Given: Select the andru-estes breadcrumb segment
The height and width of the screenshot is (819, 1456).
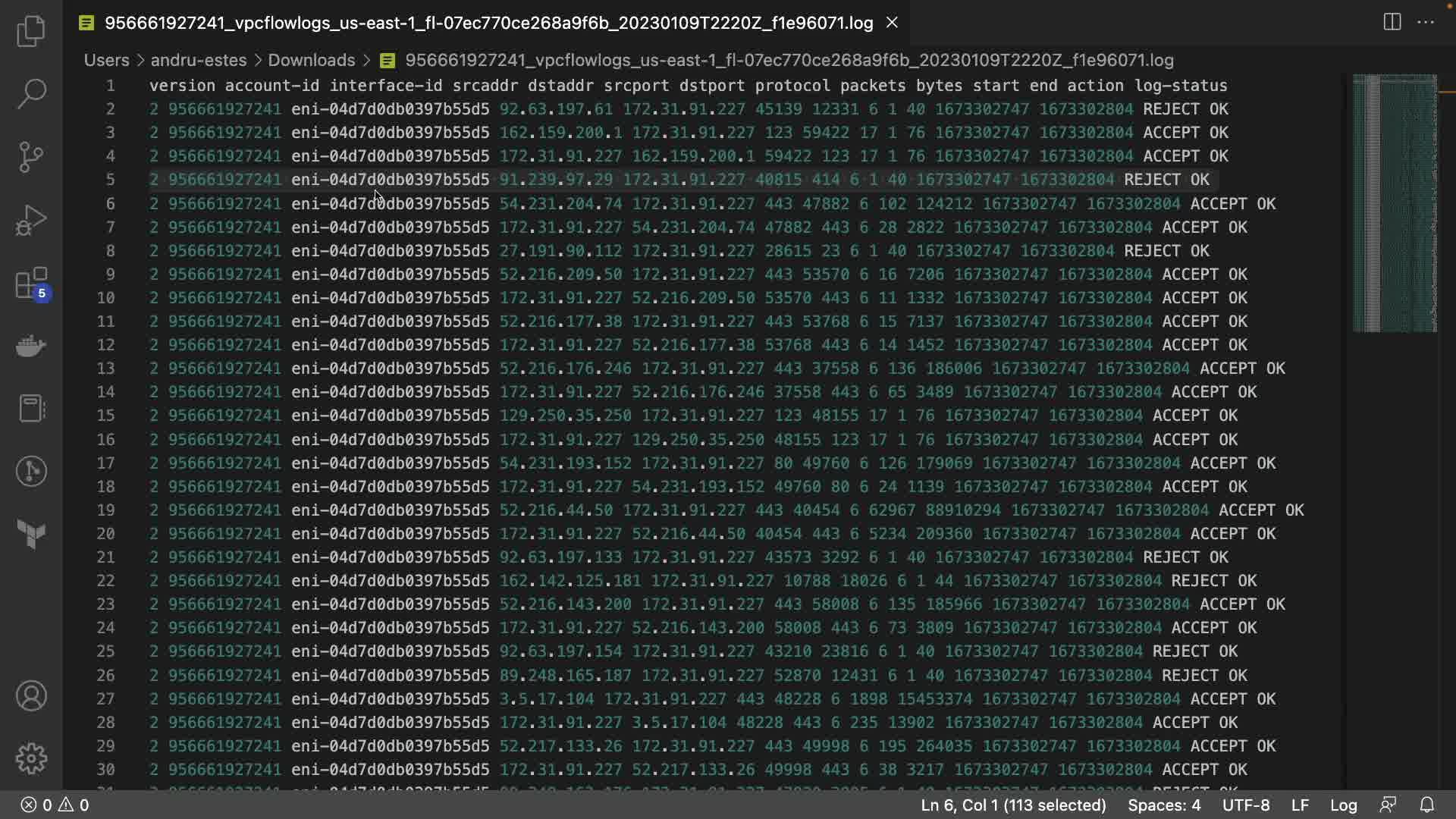Looking at the screenshot, I should (198, 60).
